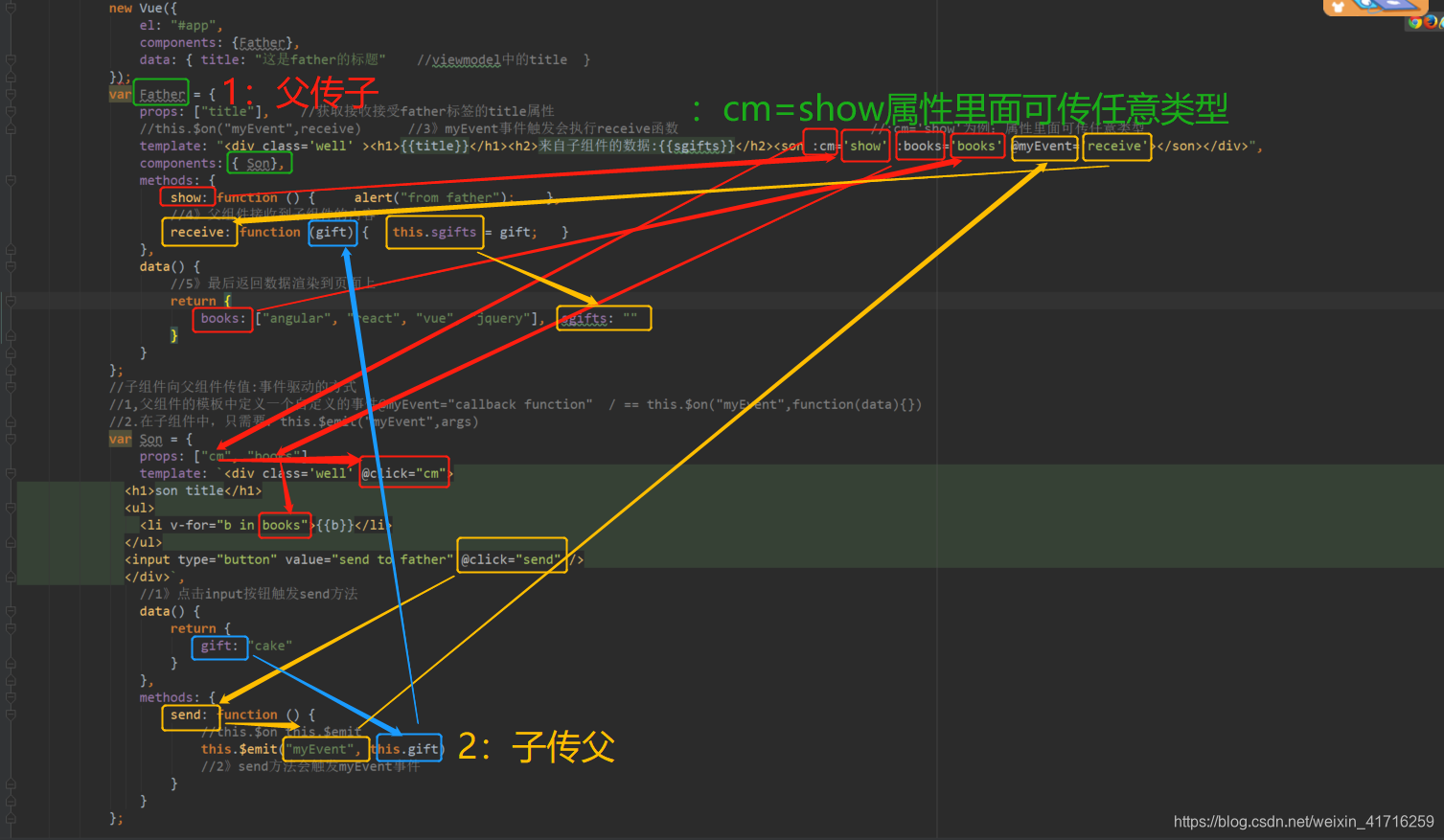Viewport: 1444px width, 840px height.
Task: Select the 'Father' variable name
Action: 162,94
